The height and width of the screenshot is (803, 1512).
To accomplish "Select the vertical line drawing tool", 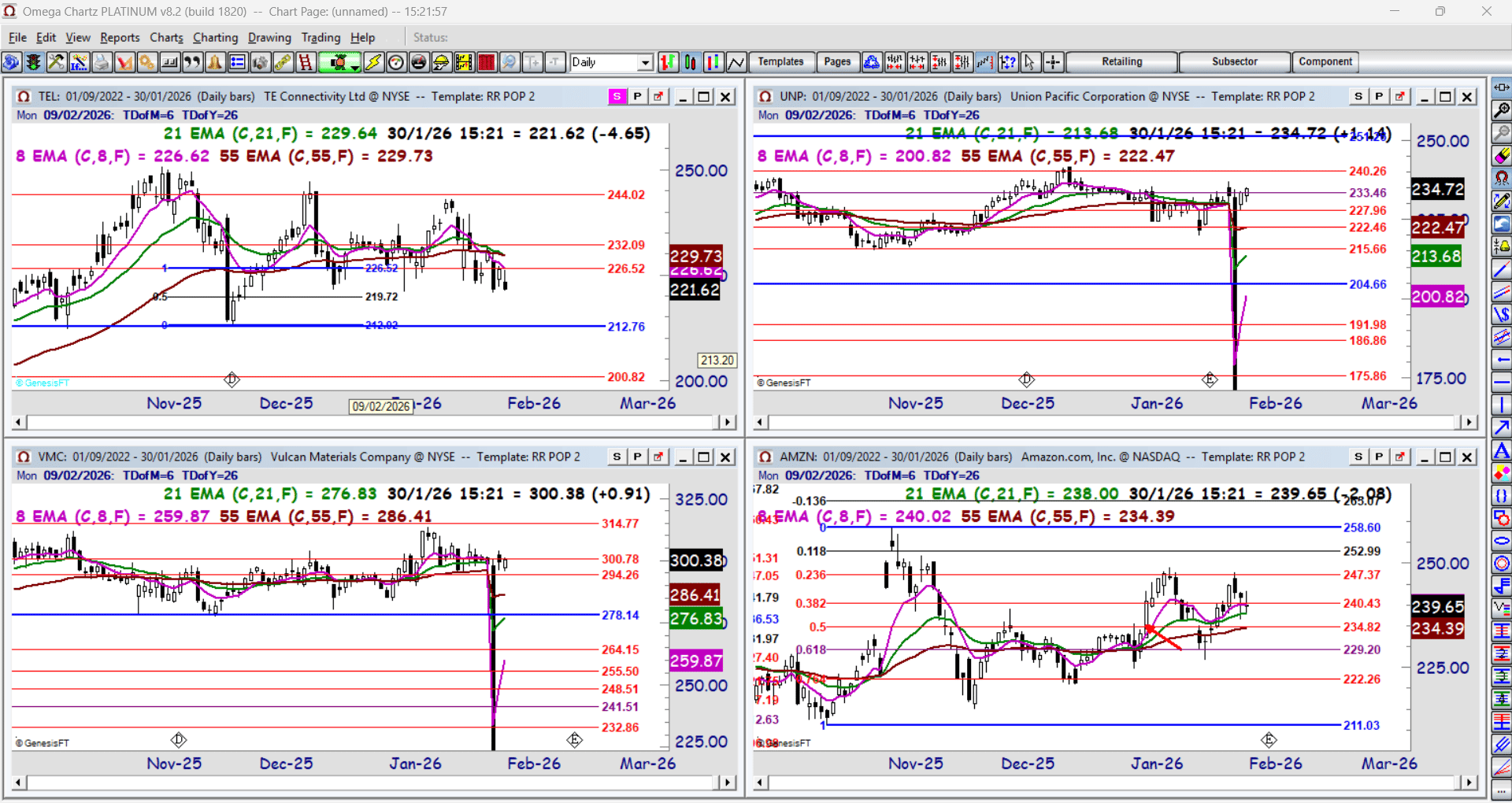I will point(1502,405).
